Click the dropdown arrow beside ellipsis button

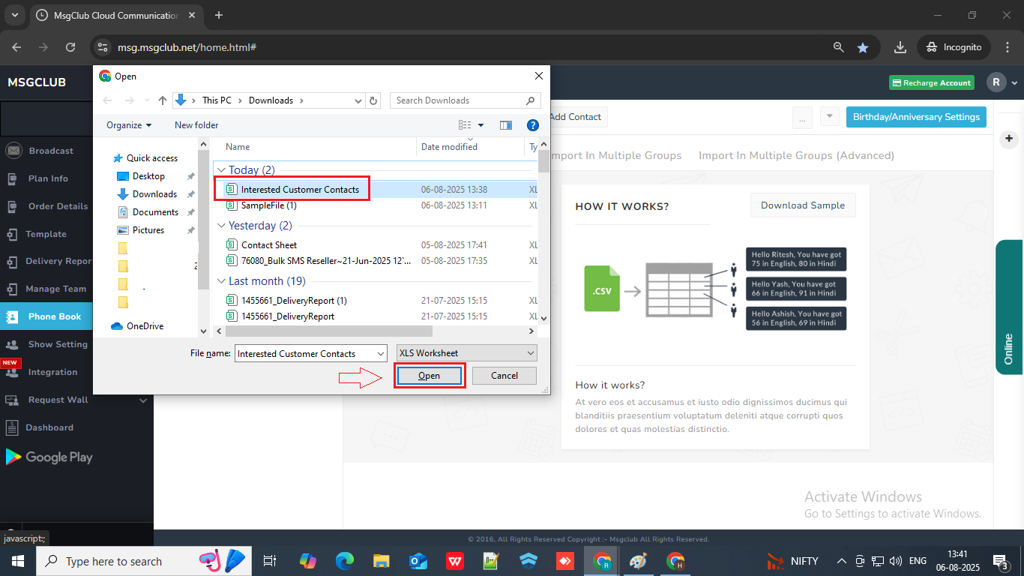tap(829, 117)
